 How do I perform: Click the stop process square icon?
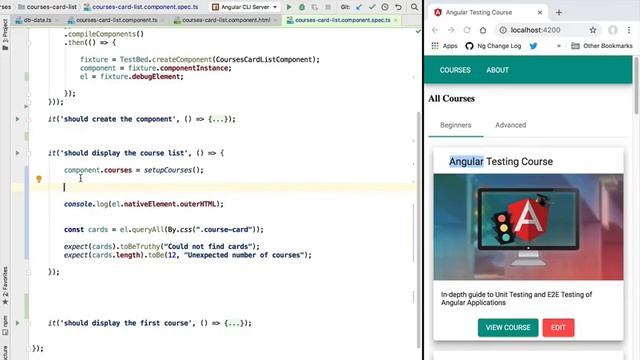(x=328, y=7)
